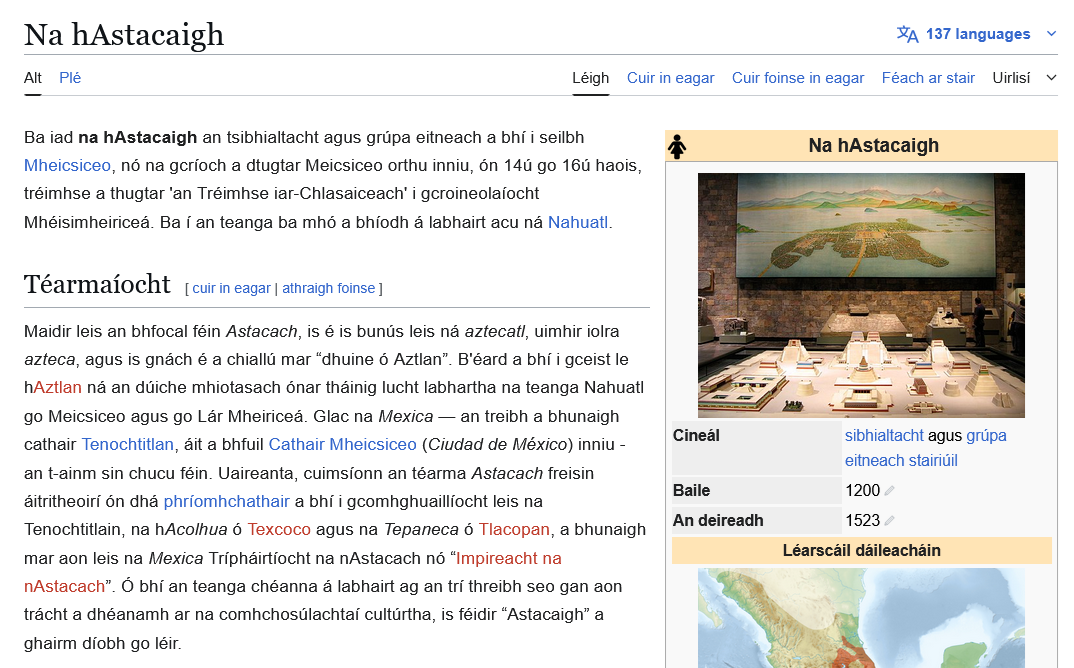Open the Tenochtitlan museum model image
The width and height of the screenshot is (1074, 668).
[x=861, y=295]
